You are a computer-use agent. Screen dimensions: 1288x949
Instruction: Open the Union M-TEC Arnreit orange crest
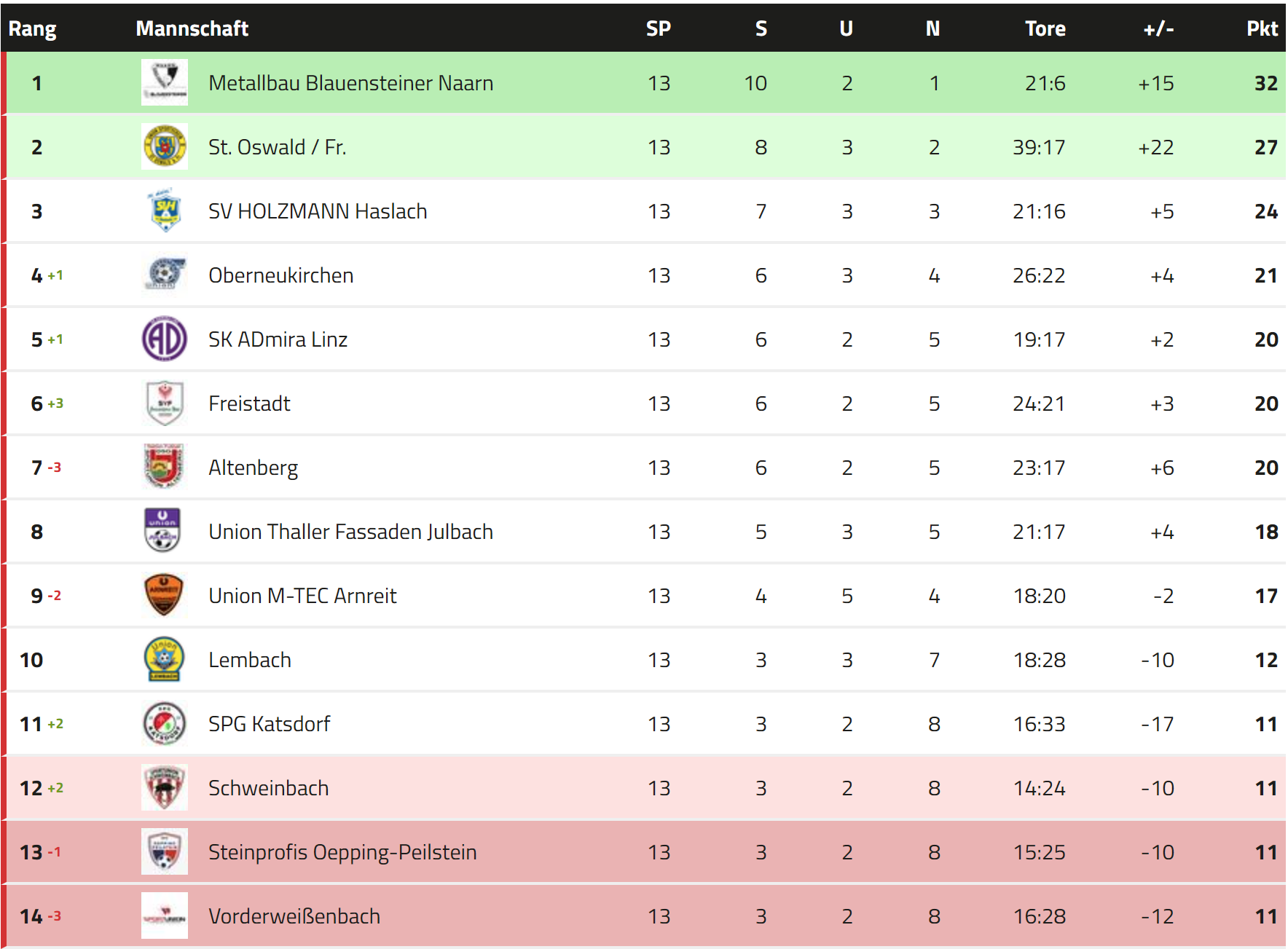(x=165, y=596)
